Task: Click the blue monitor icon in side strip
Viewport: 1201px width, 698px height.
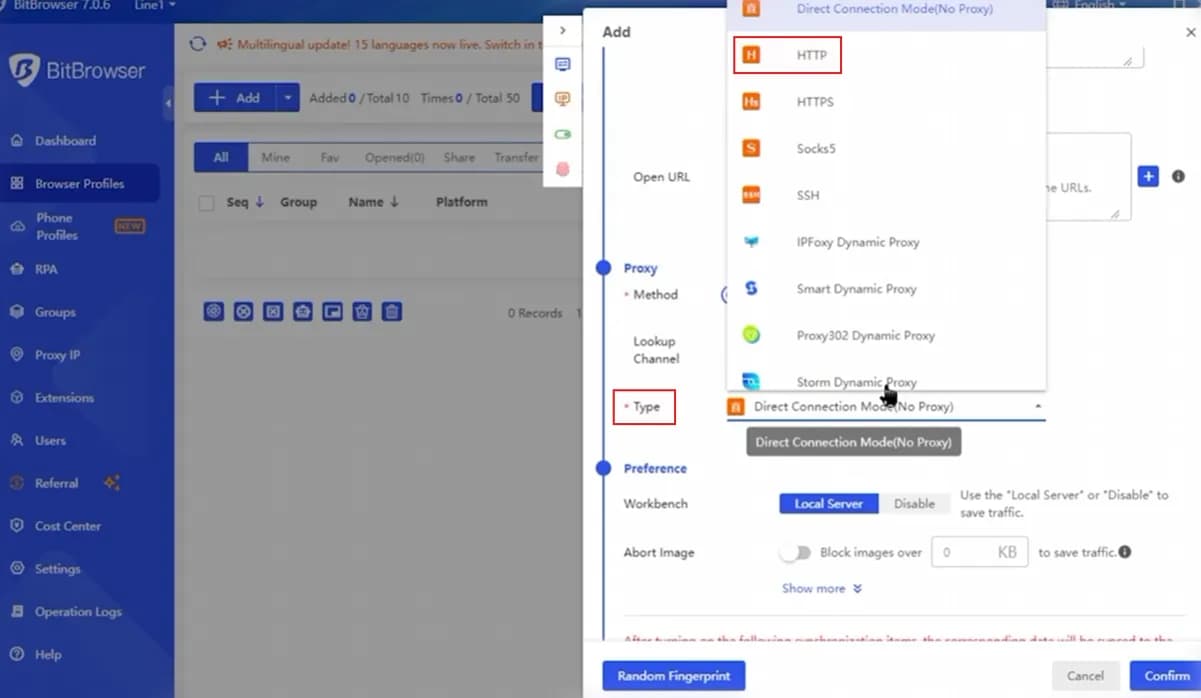Action: [x=563, y=65]
